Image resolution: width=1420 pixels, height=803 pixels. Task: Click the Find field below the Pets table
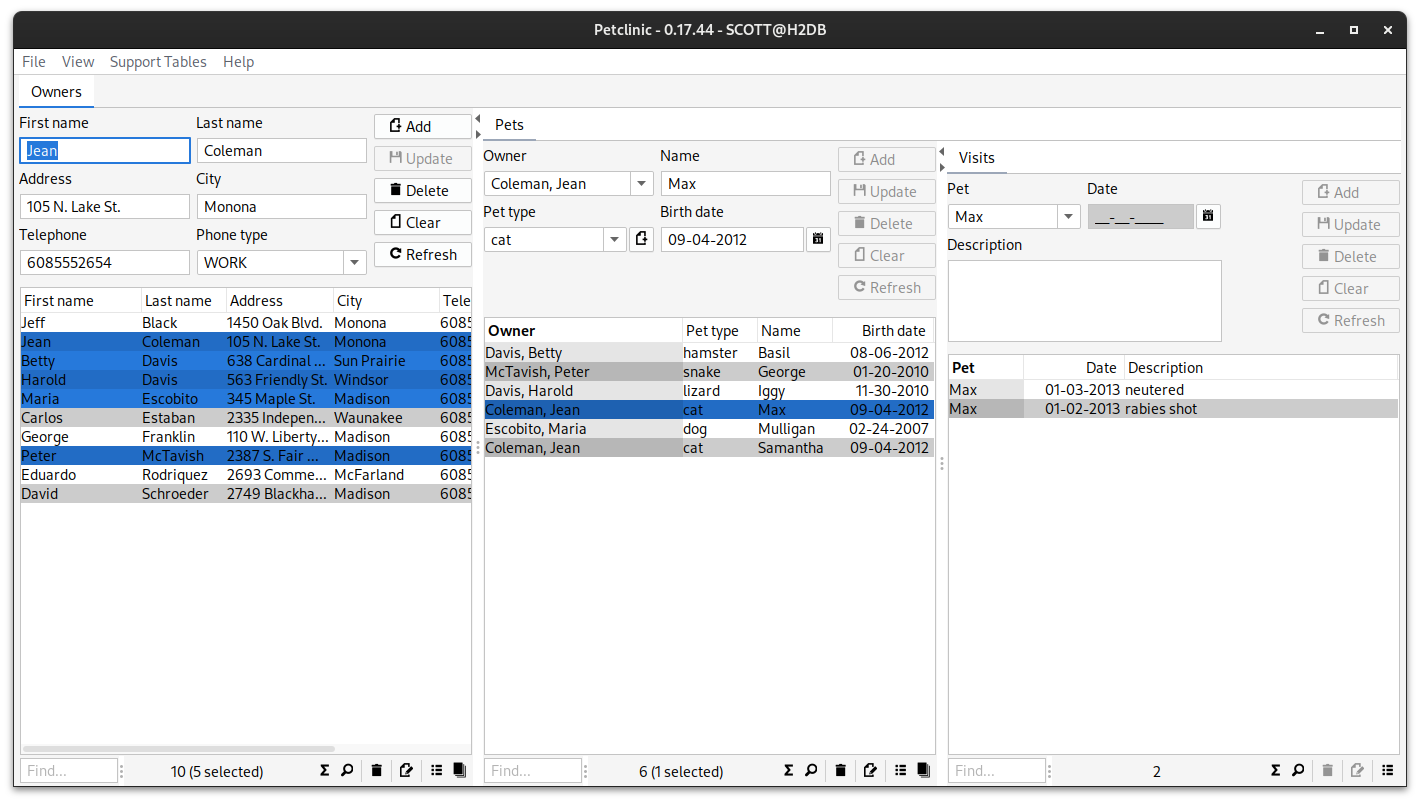[x=532, y=771]
